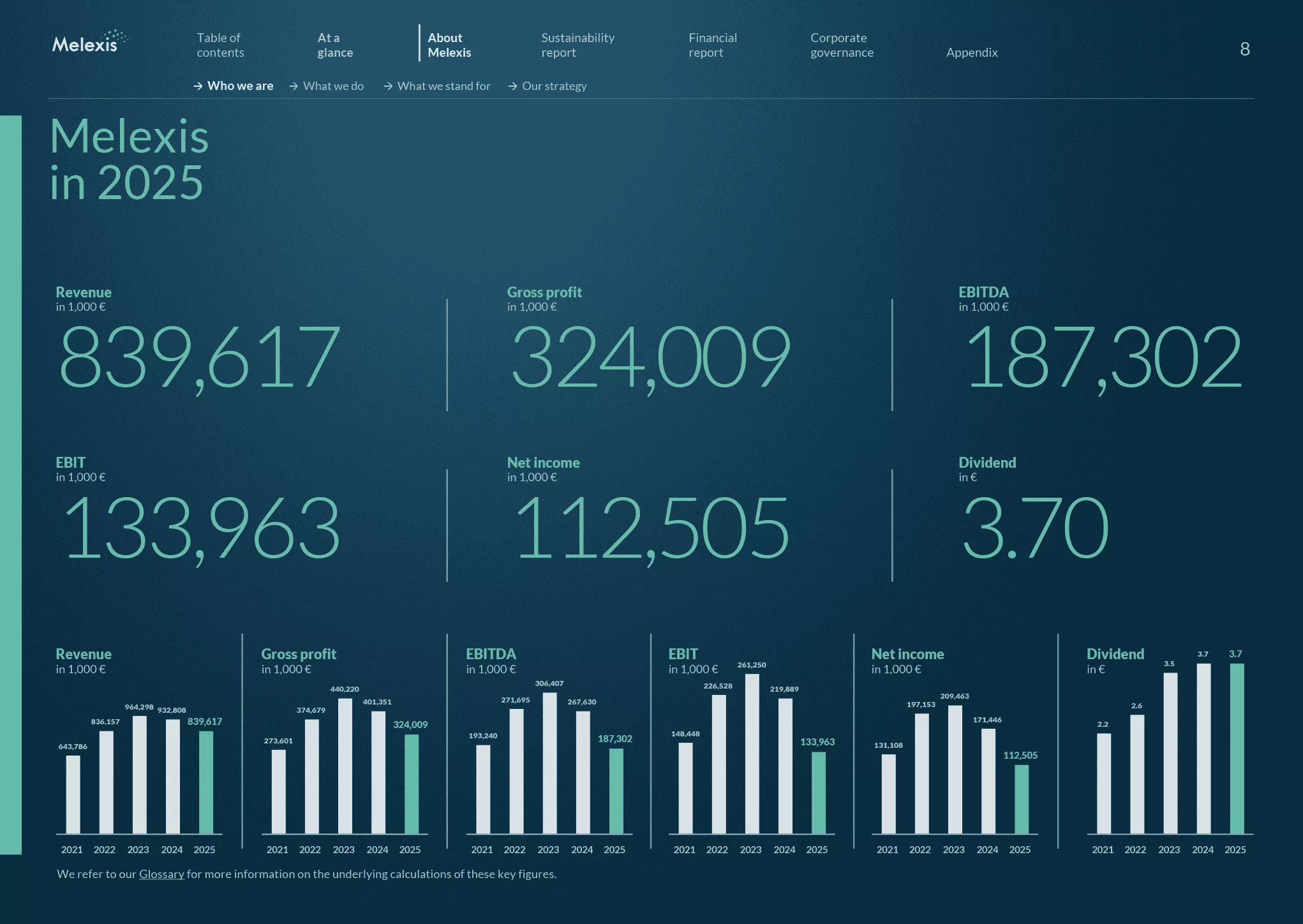Screen dimensions: 1303x924
Task: Click the arrow icon before What we do
Action: point(294,86)
